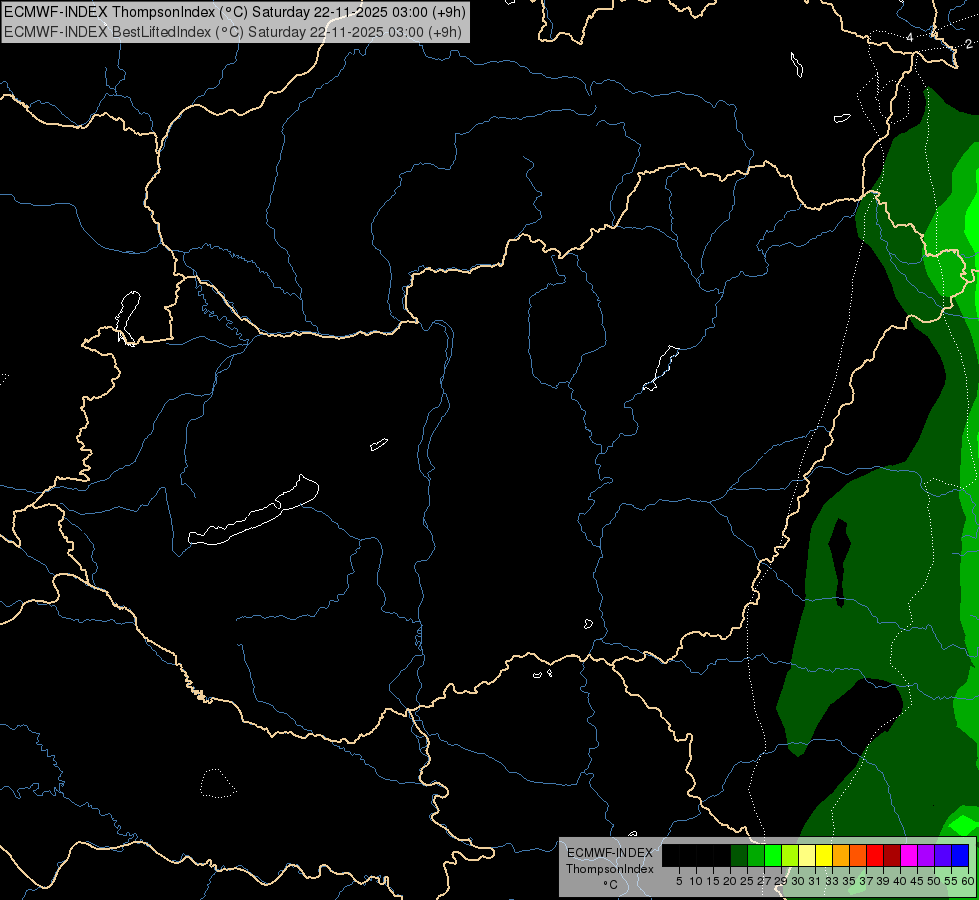
Task: Click the contour label 2 at the right edge
Action: click(968, 44)
